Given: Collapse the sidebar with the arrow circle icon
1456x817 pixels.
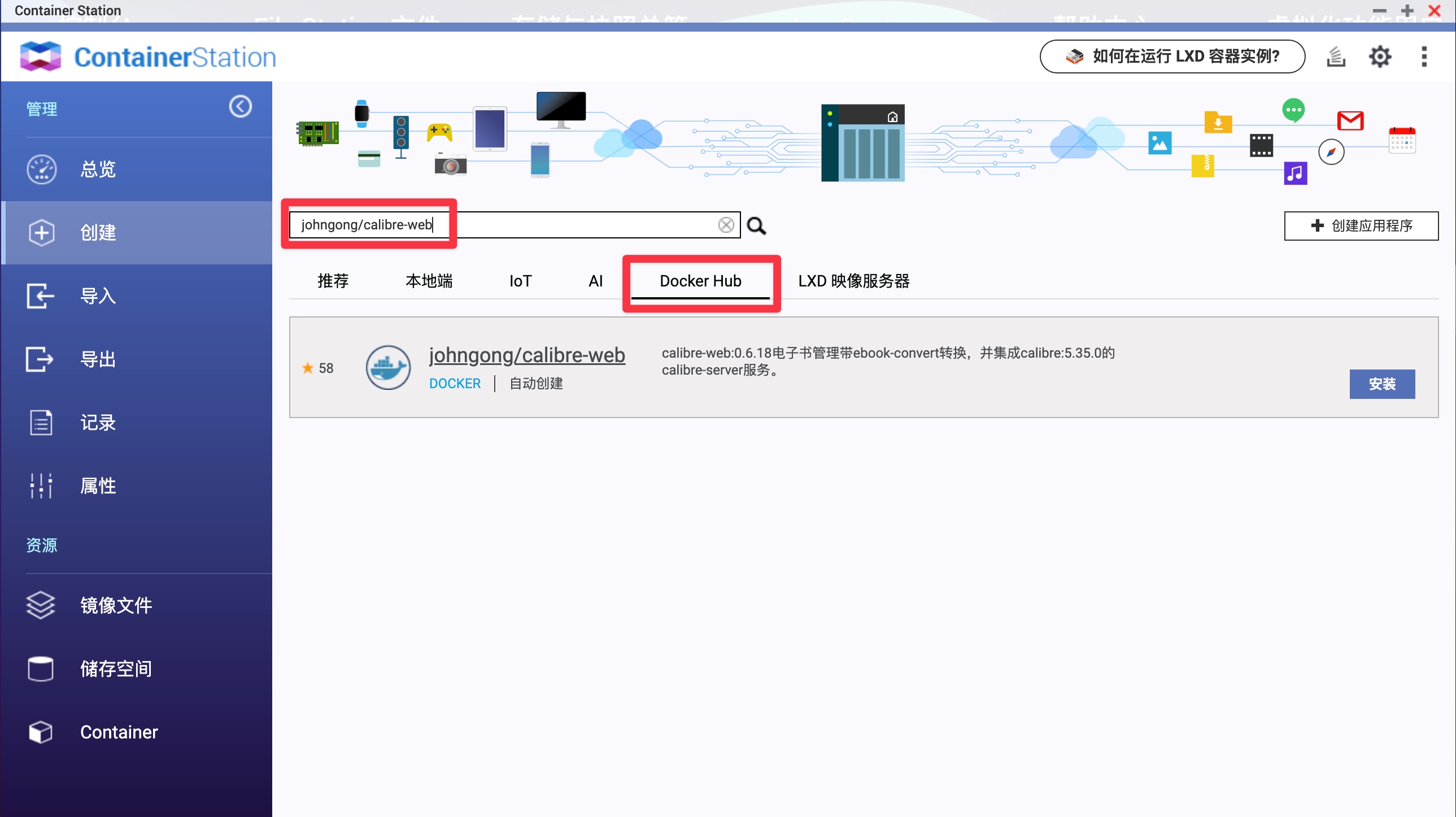Looking at the screenshot, I should 240,106.
